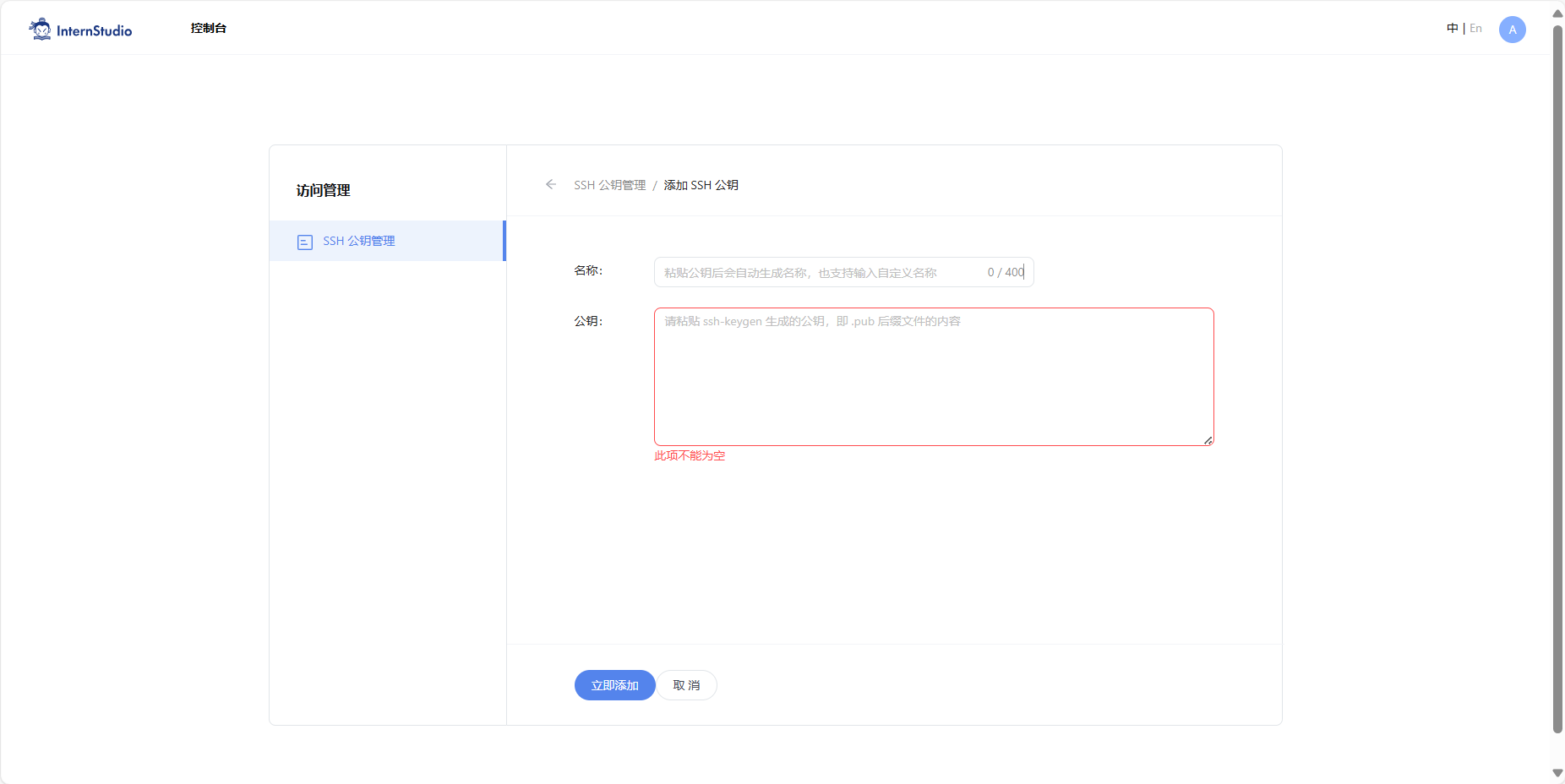The height and width of the screenshot is (784, 1565).
Task: Click the SSH 公钥管理 sidebar document icon
Action: point(305,242)
